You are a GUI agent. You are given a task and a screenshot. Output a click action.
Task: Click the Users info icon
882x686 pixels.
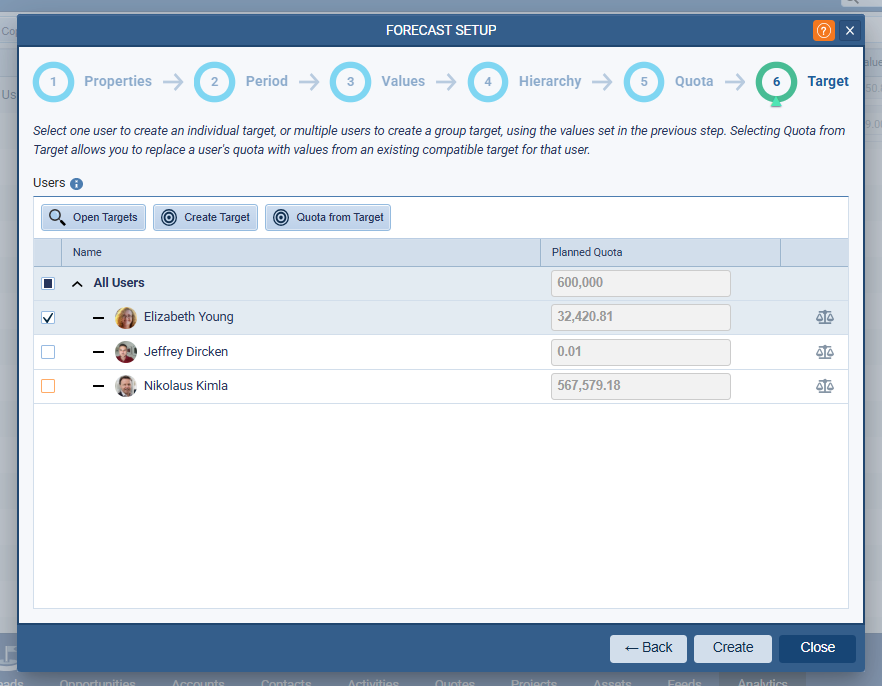tap(77, 184)
